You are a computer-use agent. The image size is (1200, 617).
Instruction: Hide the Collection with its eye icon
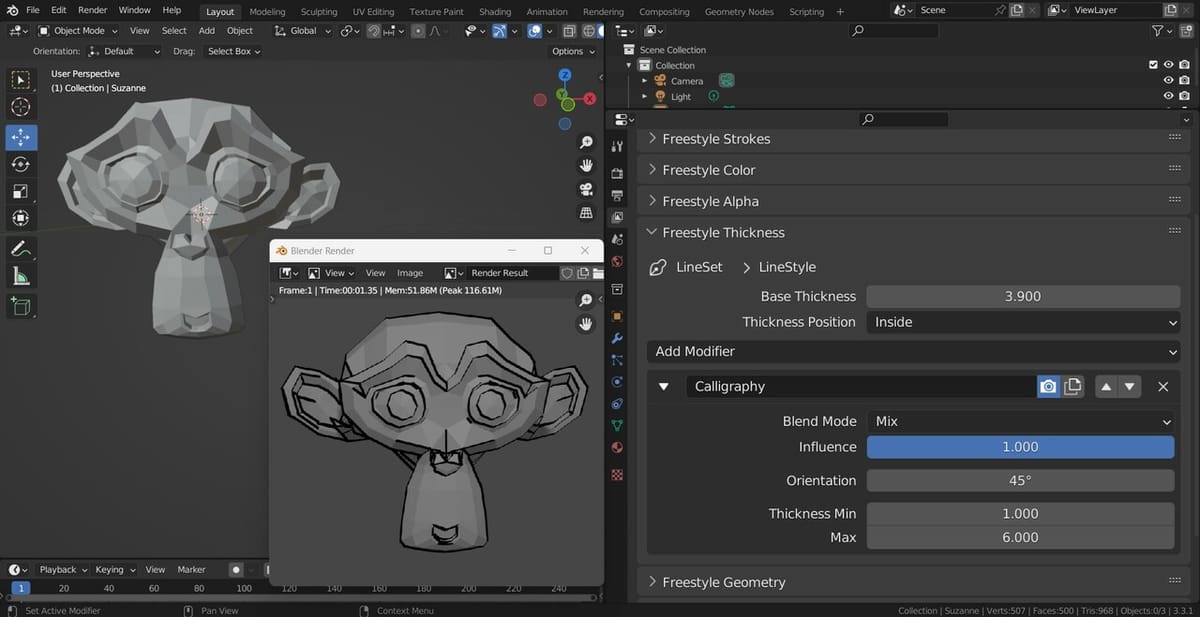[x=1168, y=65]
